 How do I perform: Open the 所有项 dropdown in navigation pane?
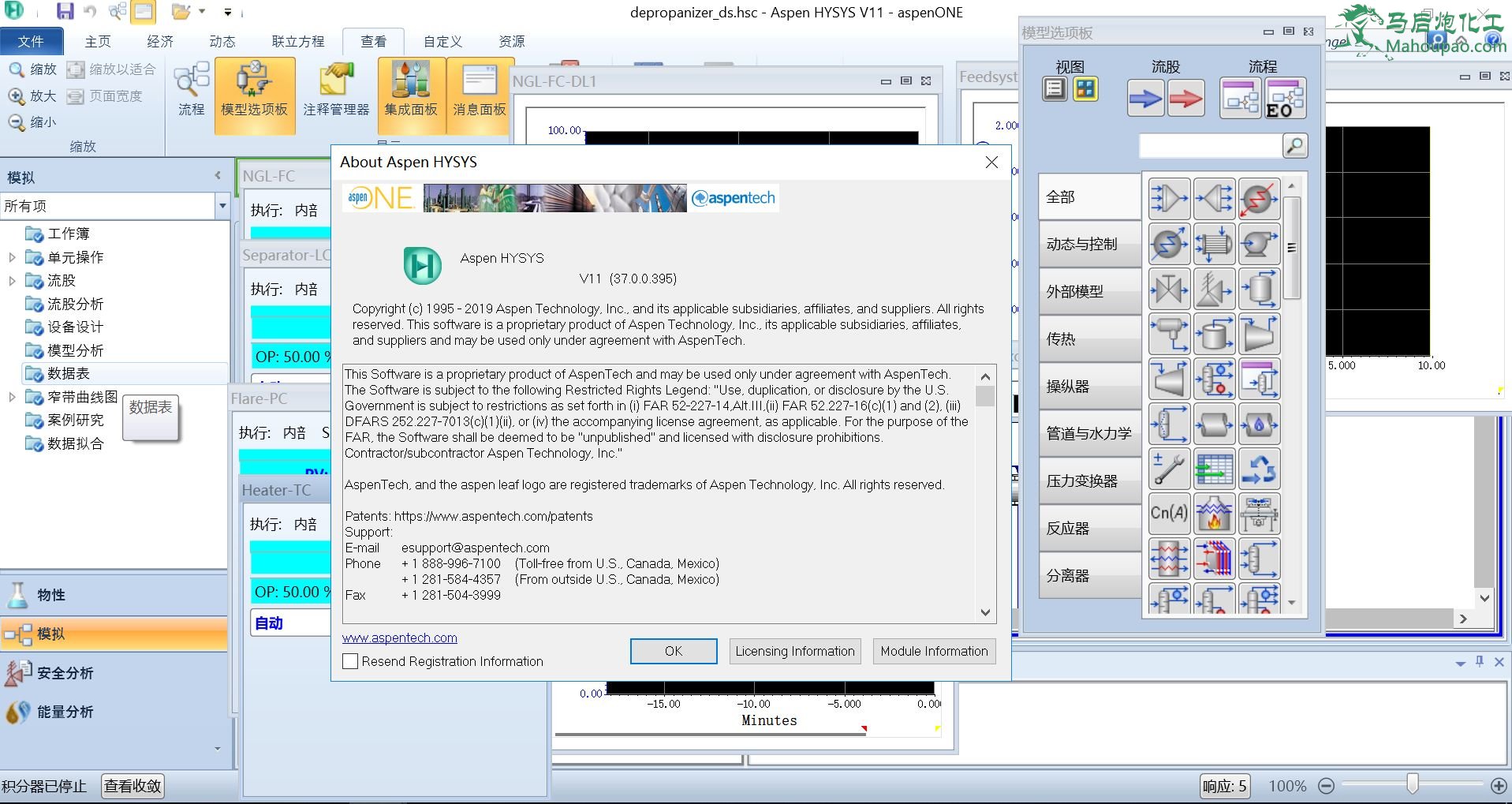click(222, 206)
